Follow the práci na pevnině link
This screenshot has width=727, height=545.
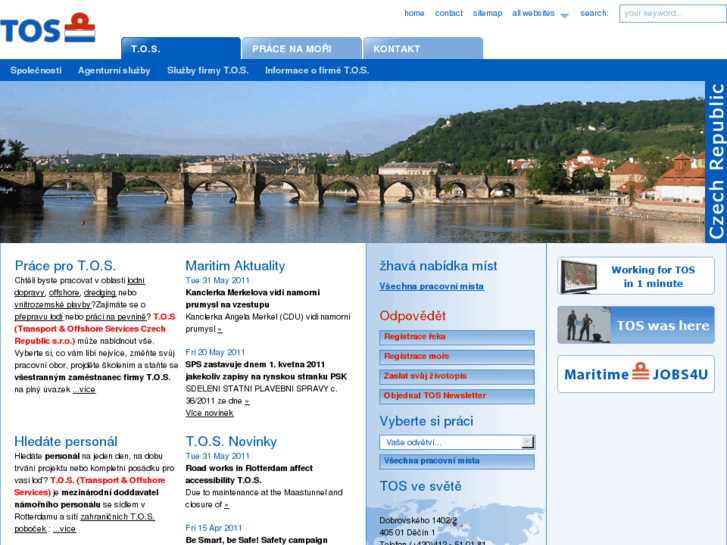[116, 317]
